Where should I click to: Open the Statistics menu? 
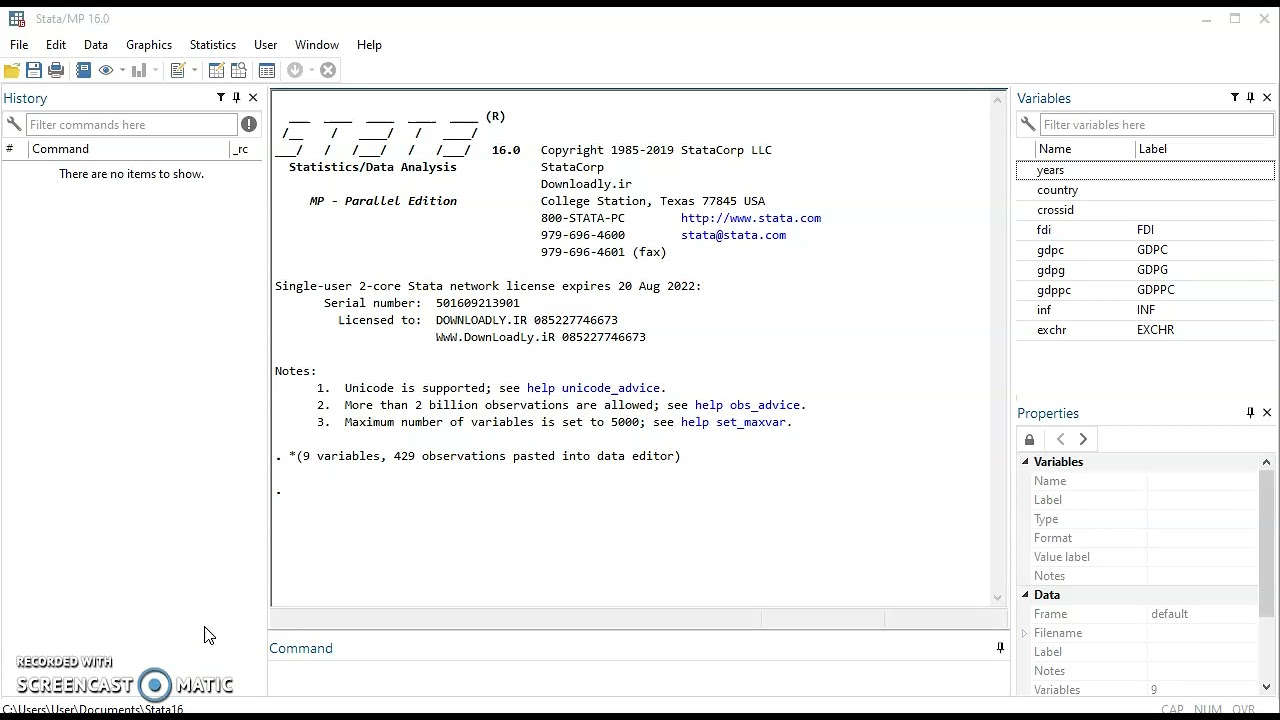point(213,45)
